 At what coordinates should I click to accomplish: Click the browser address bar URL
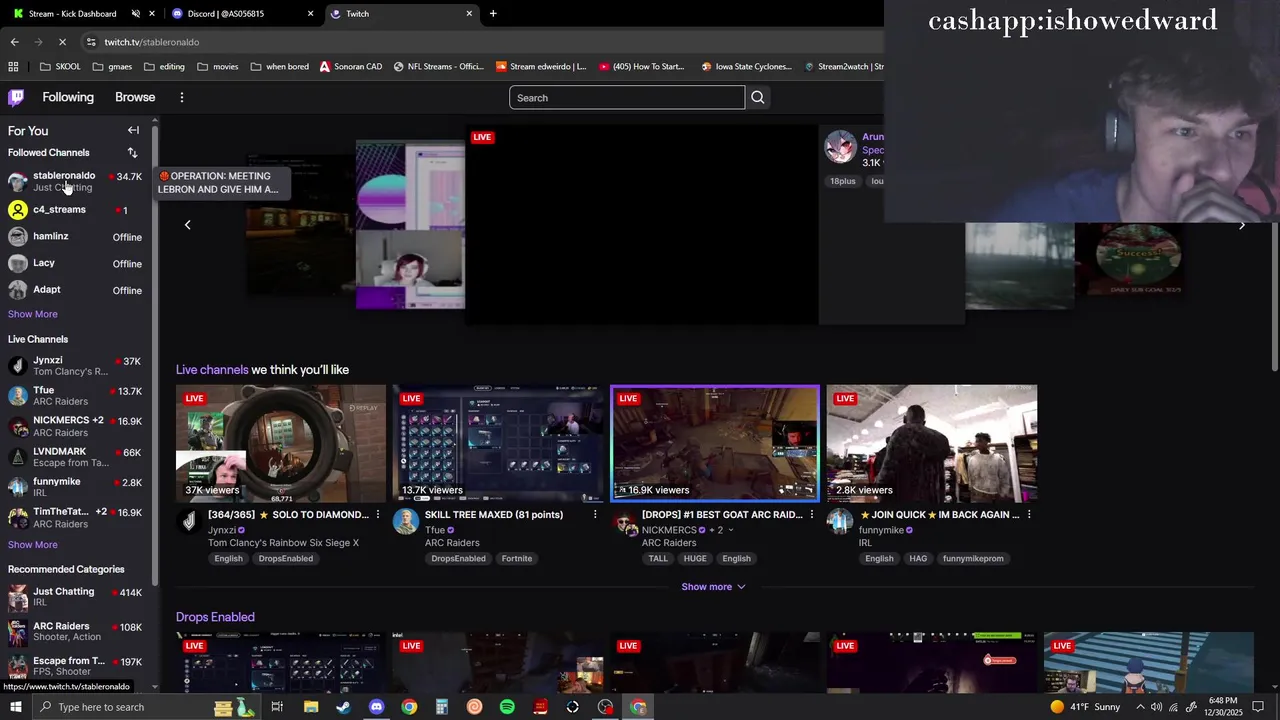(x=152, y=42)
